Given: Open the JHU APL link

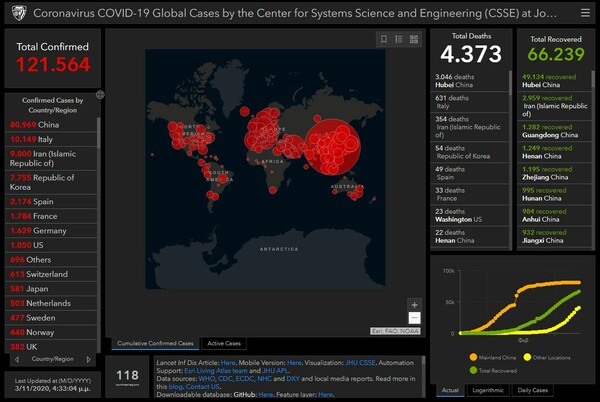Looking at the screenshot, I should 275,371.
